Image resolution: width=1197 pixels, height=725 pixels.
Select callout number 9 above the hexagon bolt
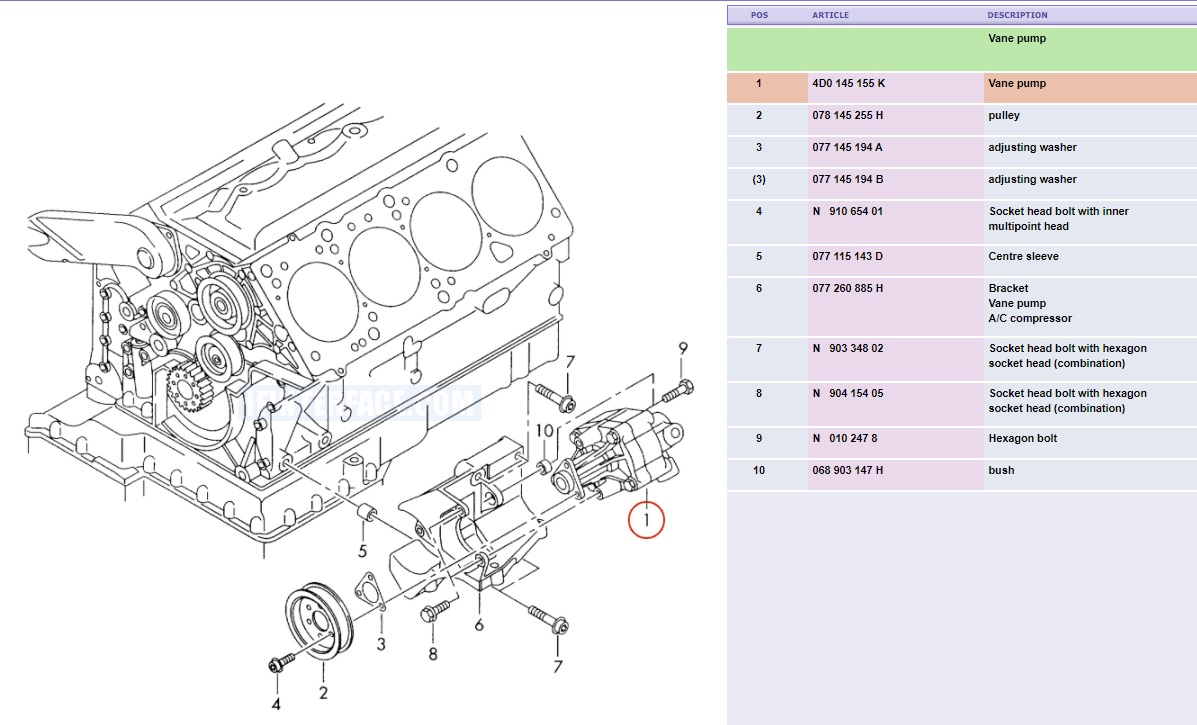coord(683,348)
